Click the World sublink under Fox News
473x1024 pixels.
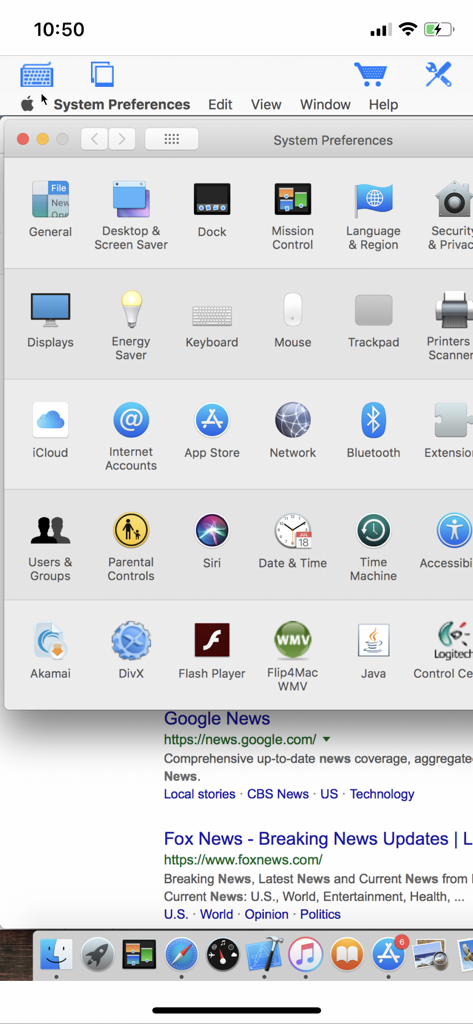point(216,914)
